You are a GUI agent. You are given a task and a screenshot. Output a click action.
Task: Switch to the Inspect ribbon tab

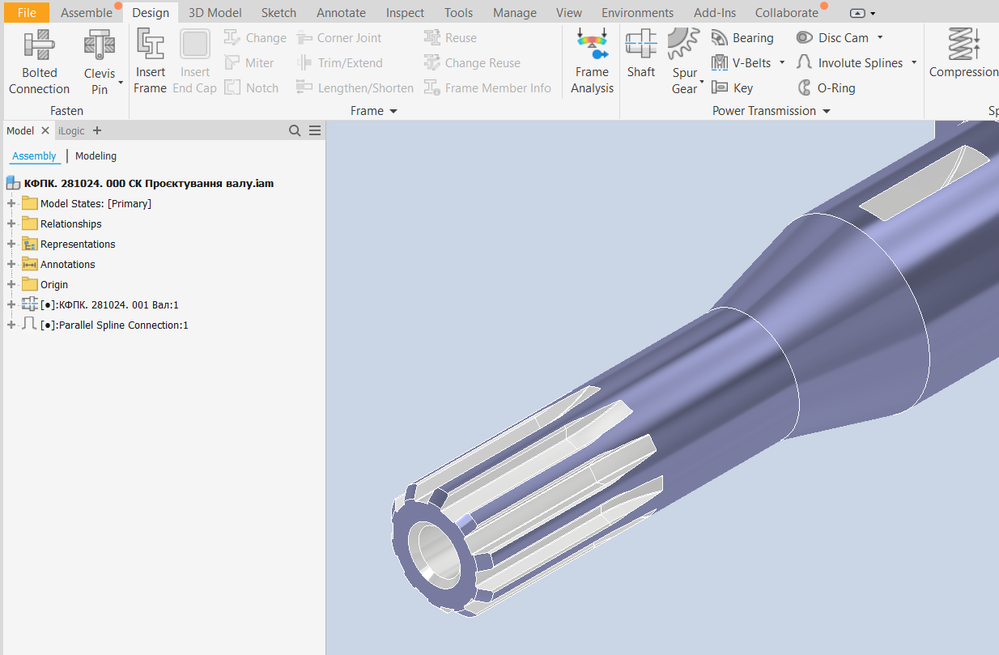coord(405,13)
